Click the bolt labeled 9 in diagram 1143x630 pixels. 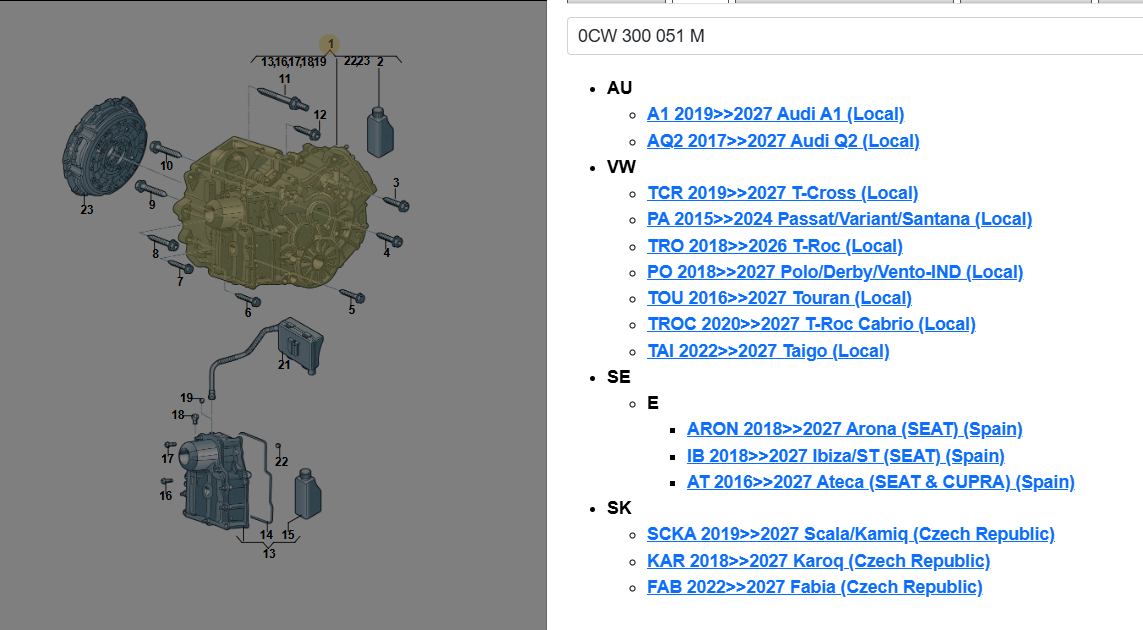151,190
